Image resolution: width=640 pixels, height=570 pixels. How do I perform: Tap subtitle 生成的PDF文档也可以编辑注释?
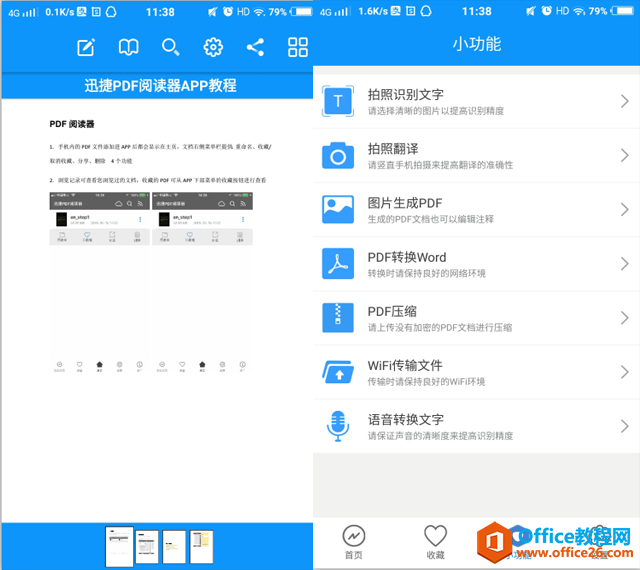point(431,219)
